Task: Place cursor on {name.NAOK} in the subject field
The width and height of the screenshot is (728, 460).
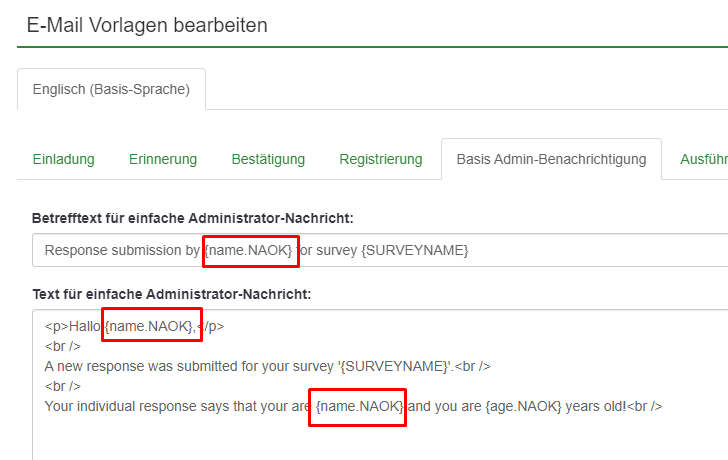Action: click(x=249, y=250)
